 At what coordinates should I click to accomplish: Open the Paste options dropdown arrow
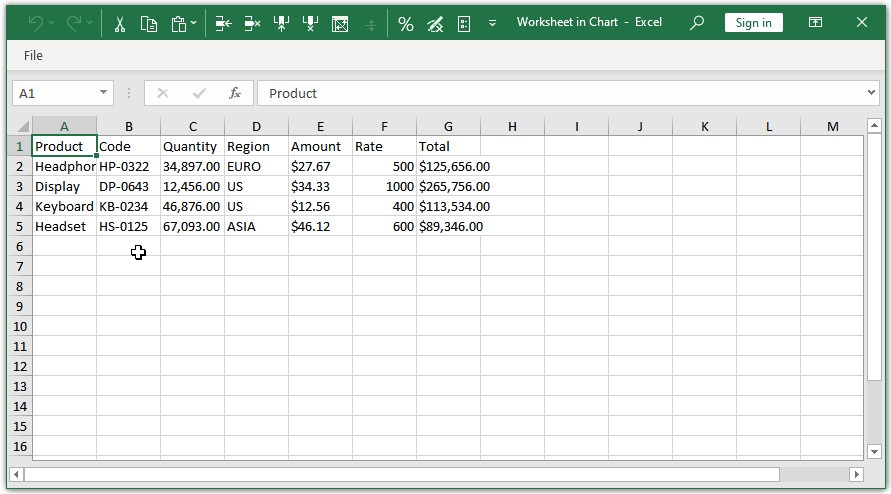(x=194, y=23)
